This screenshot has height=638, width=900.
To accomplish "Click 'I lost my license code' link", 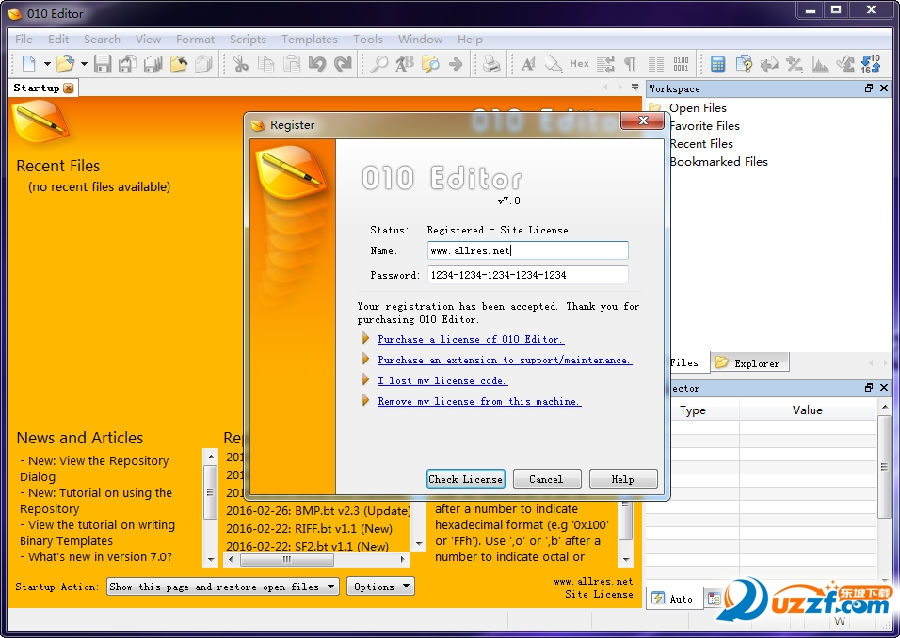I will pos(442,380).
